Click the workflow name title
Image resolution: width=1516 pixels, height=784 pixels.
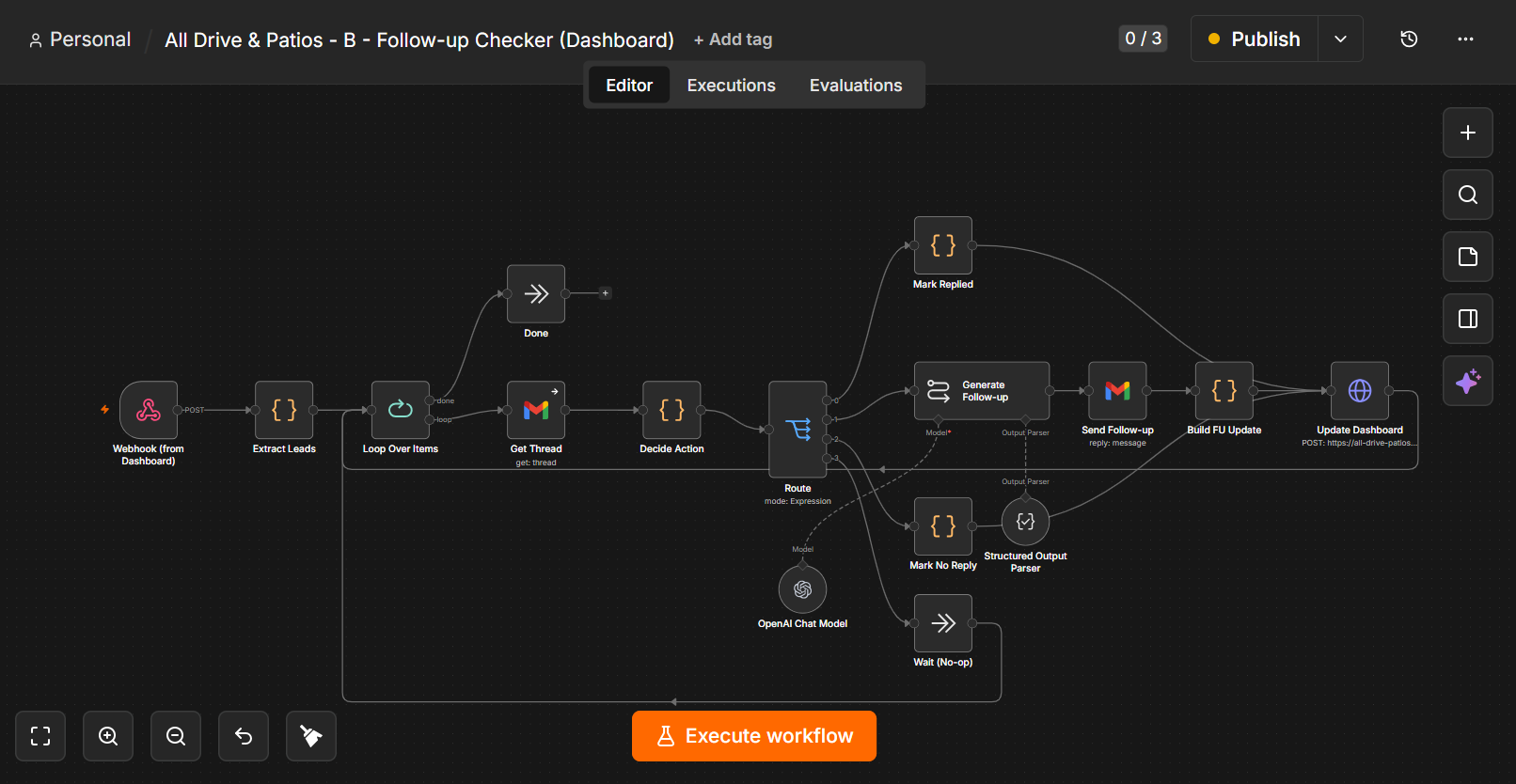click(419, 40)
